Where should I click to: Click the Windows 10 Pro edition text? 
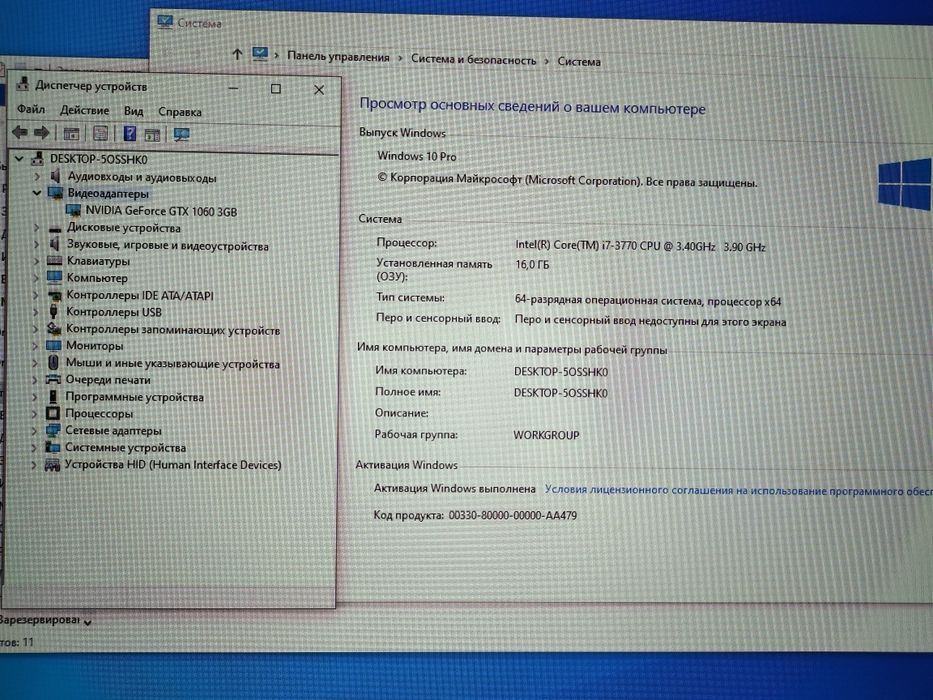[x=417, y=156]
